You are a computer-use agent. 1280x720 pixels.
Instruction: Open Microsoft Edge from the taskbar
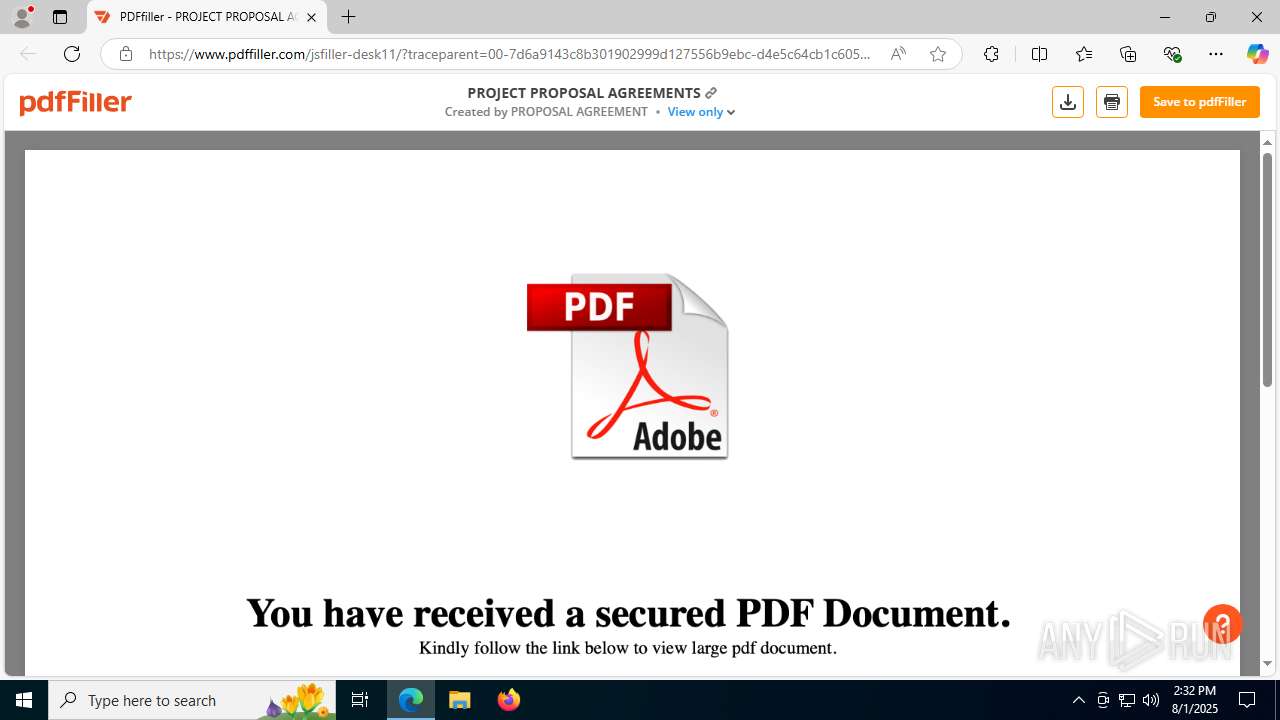pos(411,700)
